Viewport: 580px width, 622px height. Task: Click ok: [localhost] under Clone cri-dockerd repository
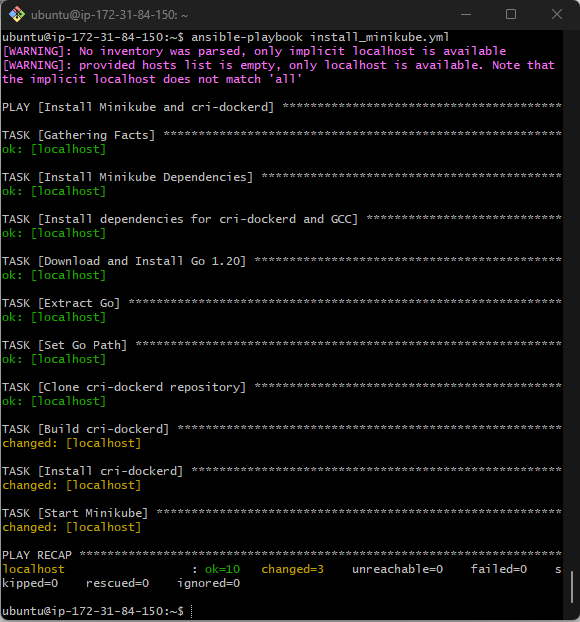54,401
